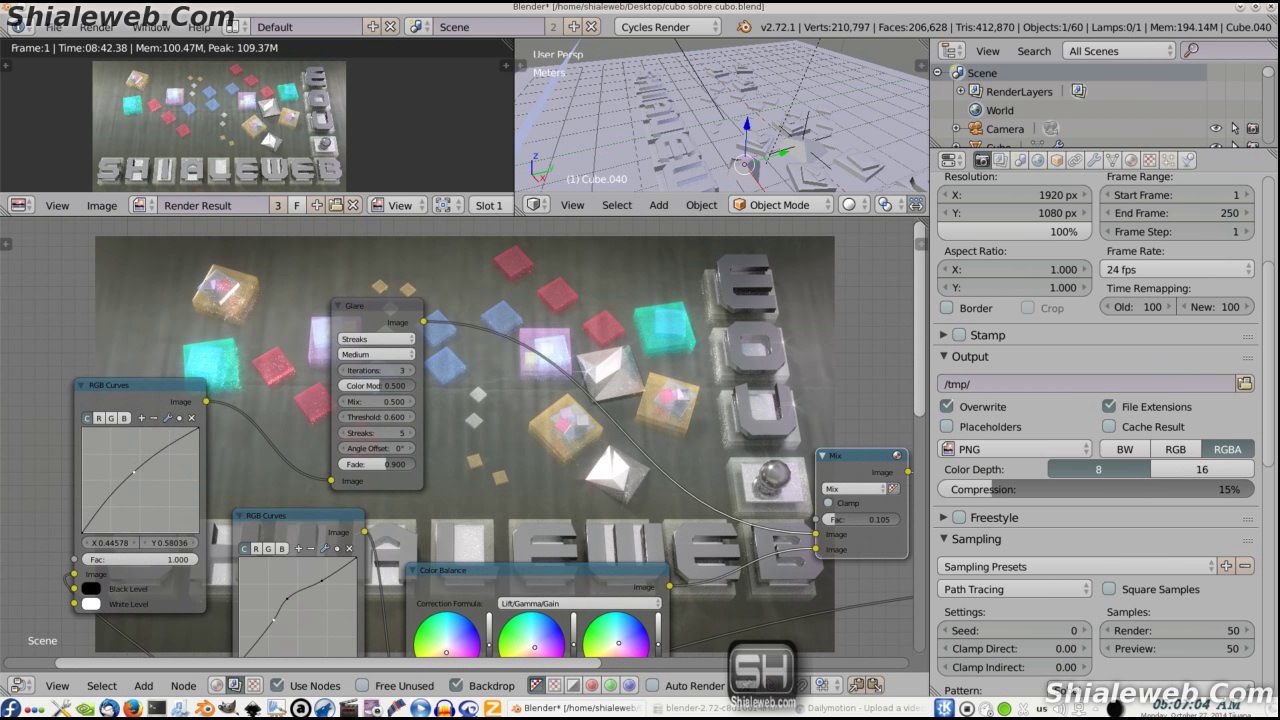The image size is (1280, 720).
Task: Toggle the Overwrite checkbox
Action: [947, 406]
